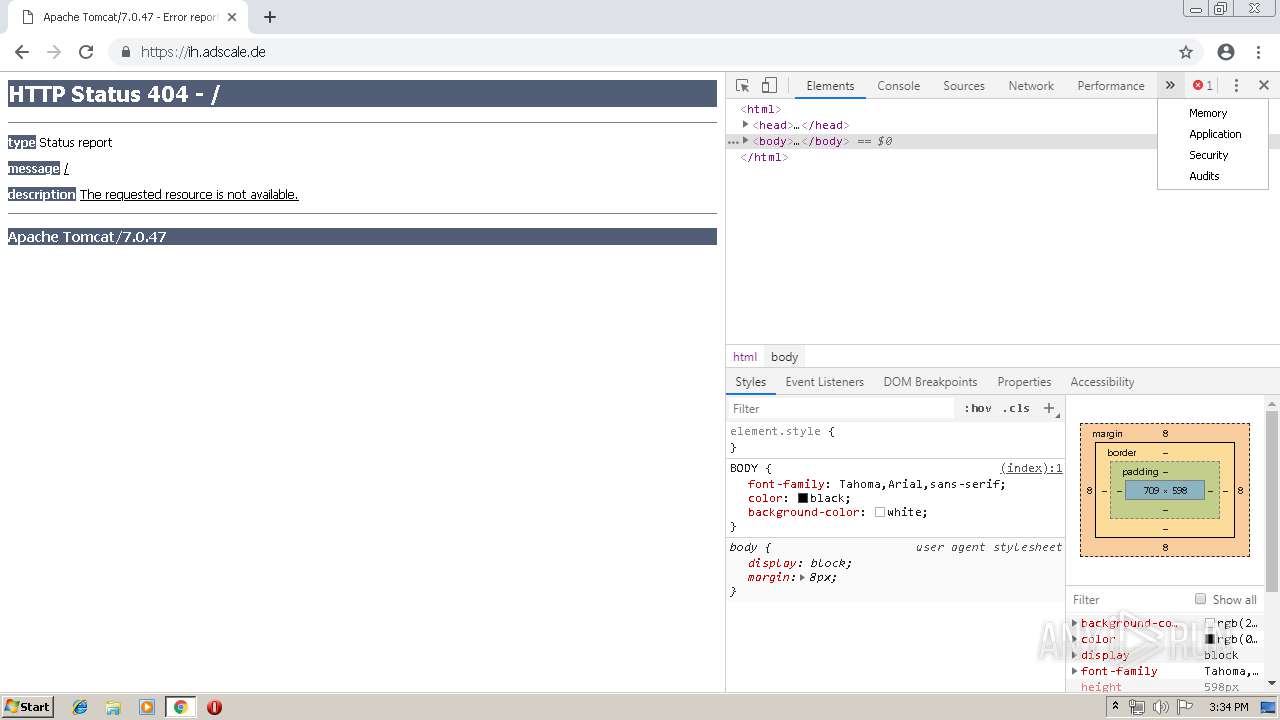
Task: Switch to the Console tab
Action: click(x=898, y=86)
